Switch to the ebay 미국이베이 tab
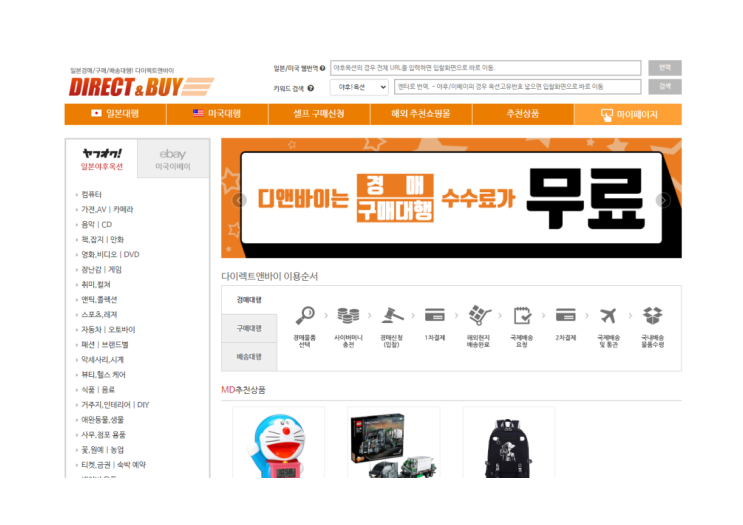Image resolution: width=743 pixels, height=525 pixels. tap(173, 159)
